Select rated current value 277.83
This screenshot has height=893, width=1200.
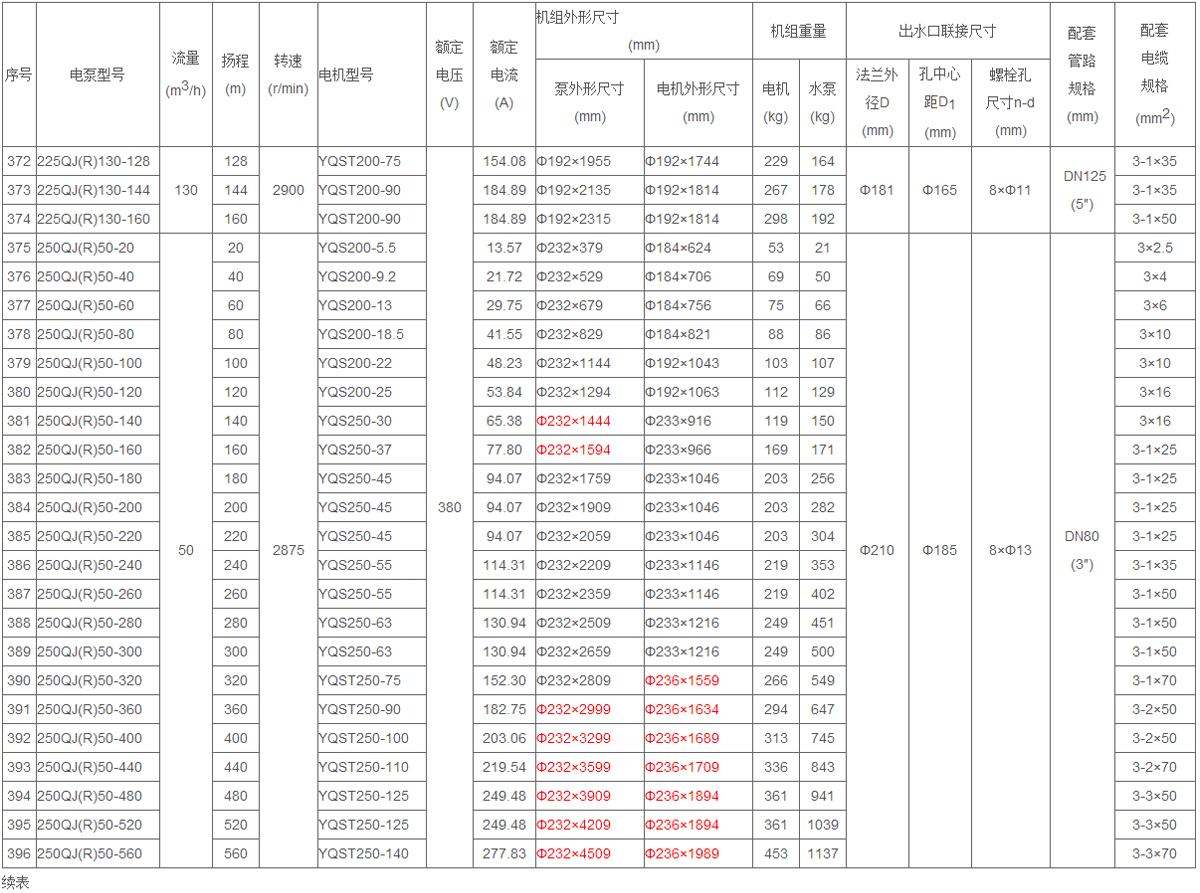505,854
